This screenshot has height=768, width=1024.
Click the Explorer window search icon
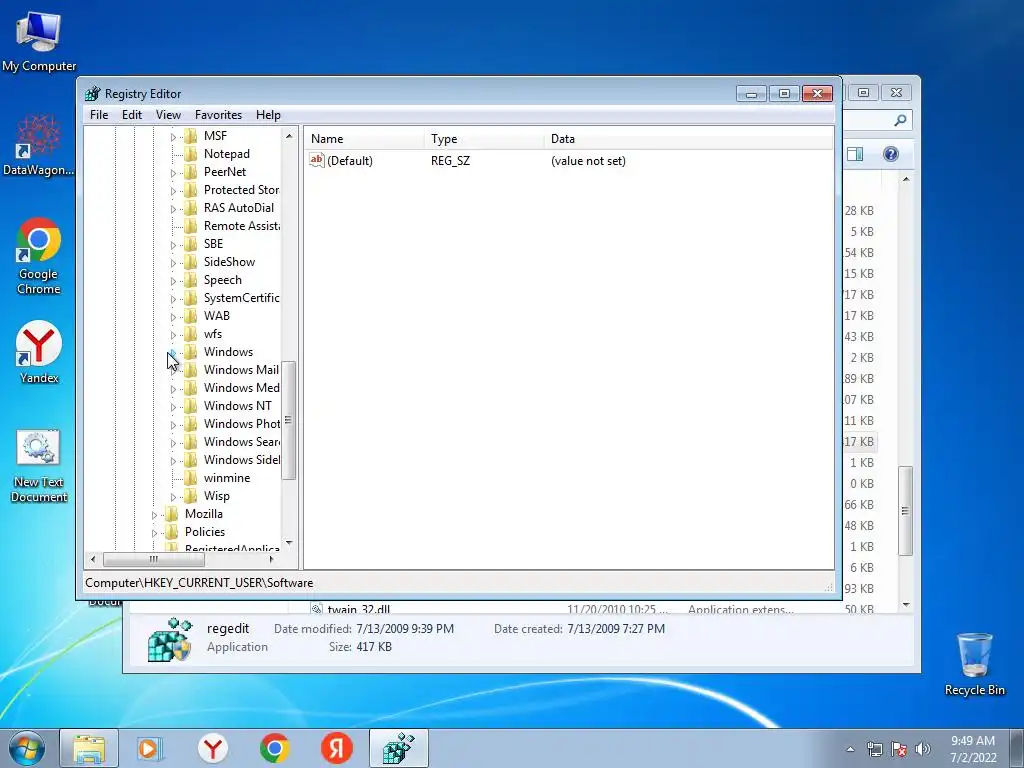900,120
